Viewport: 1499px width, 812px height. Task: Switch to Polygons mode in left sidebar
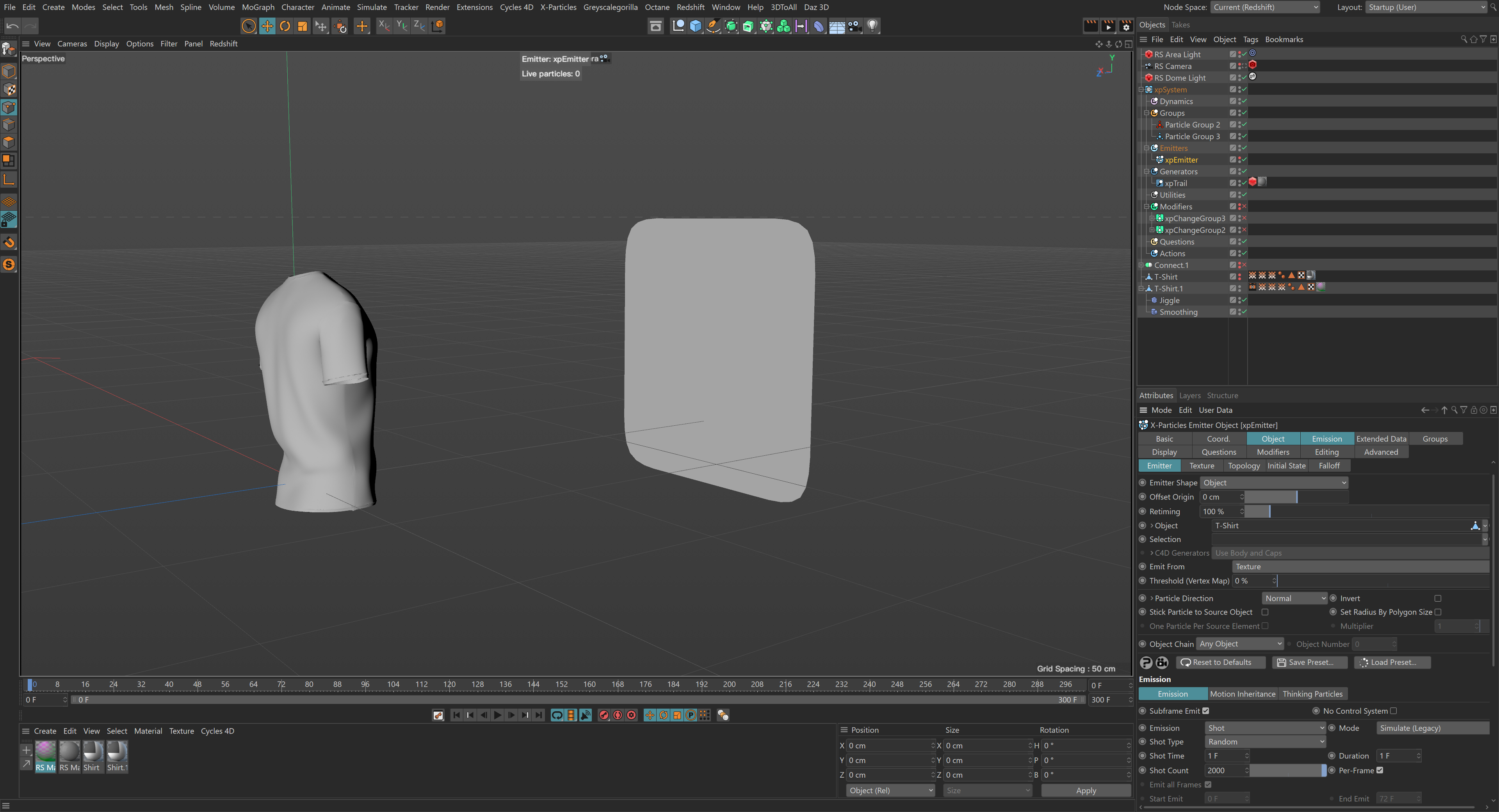(9, 142)
